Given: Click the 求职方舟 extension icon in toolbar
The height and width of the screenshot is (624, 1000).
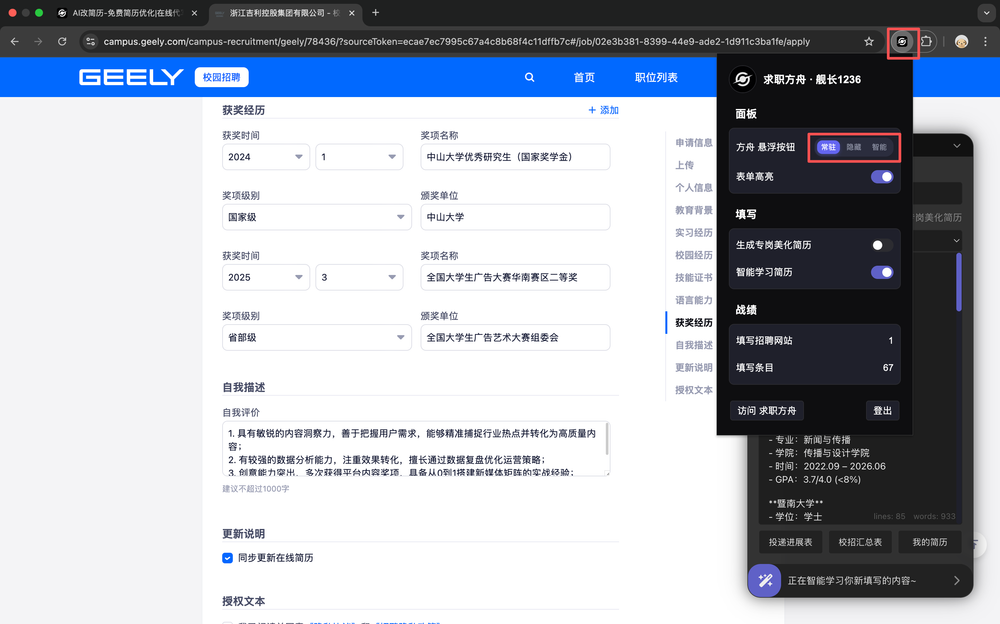Looking at the screenshot, I should click(902, 42).
